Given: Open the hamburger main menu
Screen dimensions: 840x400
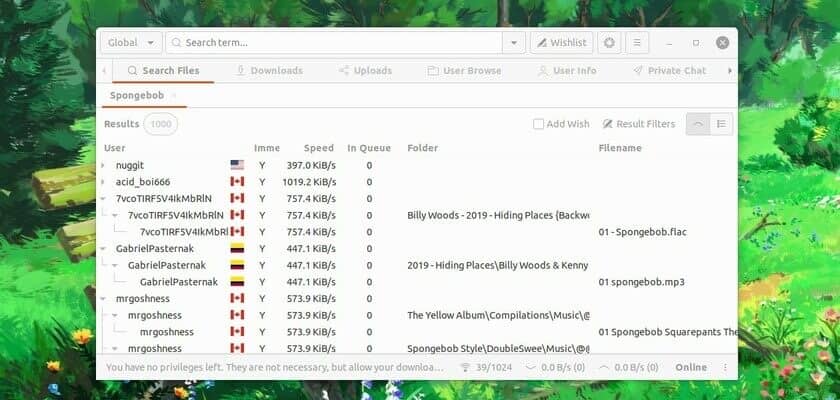Looking at the screenshot, I should click(x=637, y=43).
